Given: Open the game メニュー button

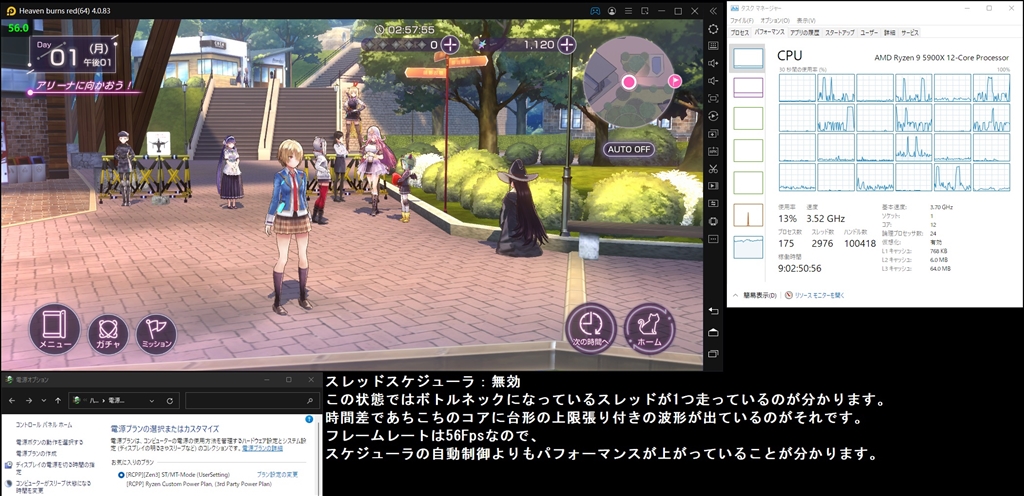Looking at the screenshot, I should click(x=54, y=329).
